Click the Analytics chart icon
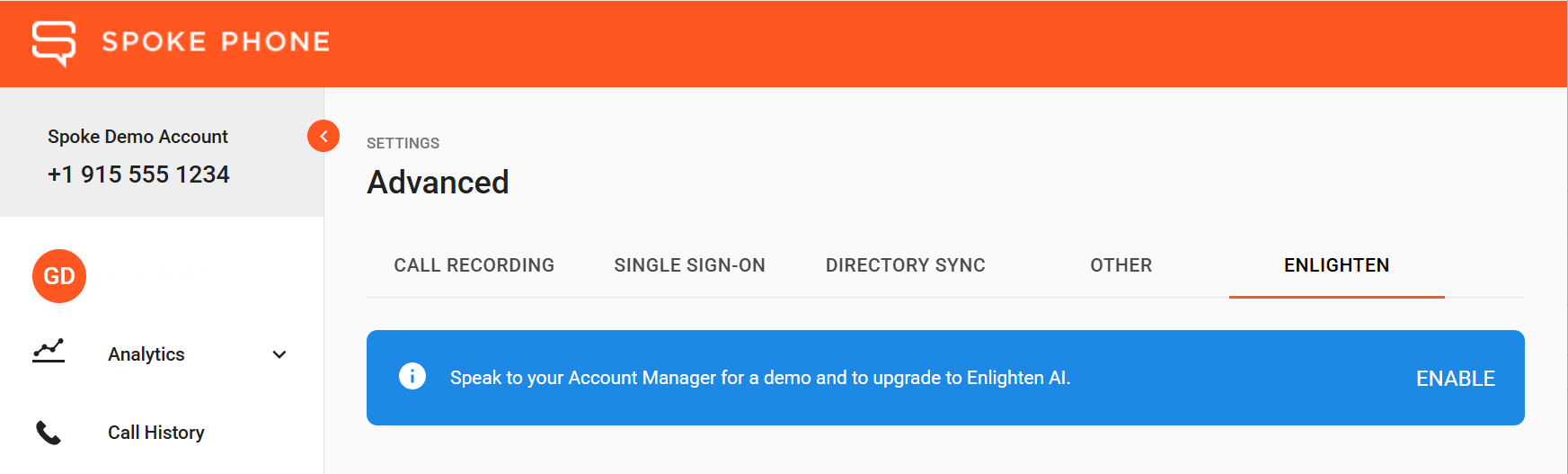This screenshot has width=1568, height=474. pyautogui.click(x=49, y=351)
